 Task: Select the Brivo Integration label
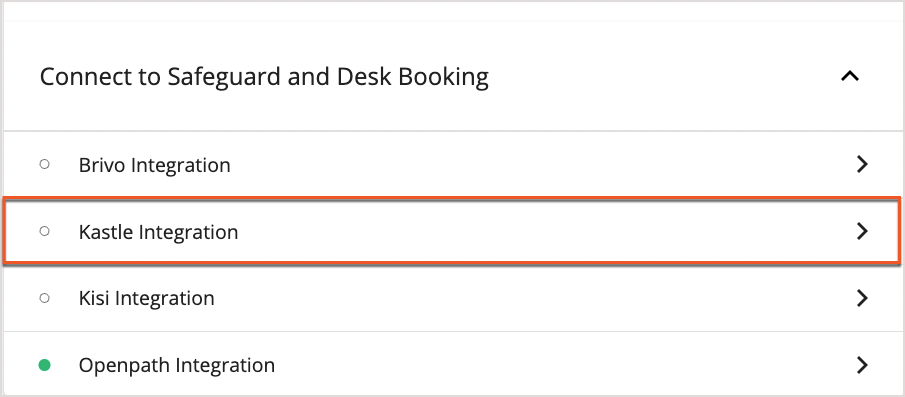155,166
